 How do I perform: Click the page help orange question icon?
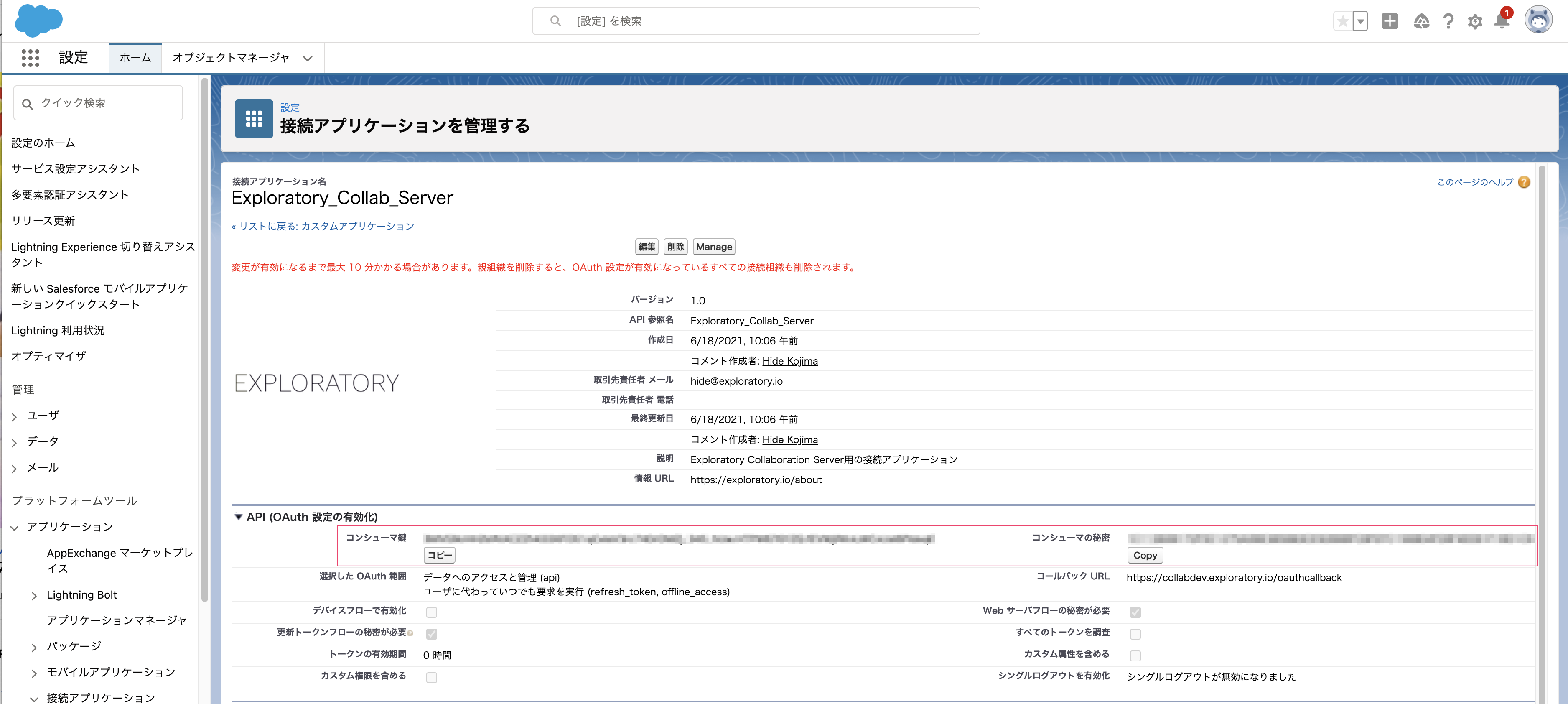(1524, 182)
